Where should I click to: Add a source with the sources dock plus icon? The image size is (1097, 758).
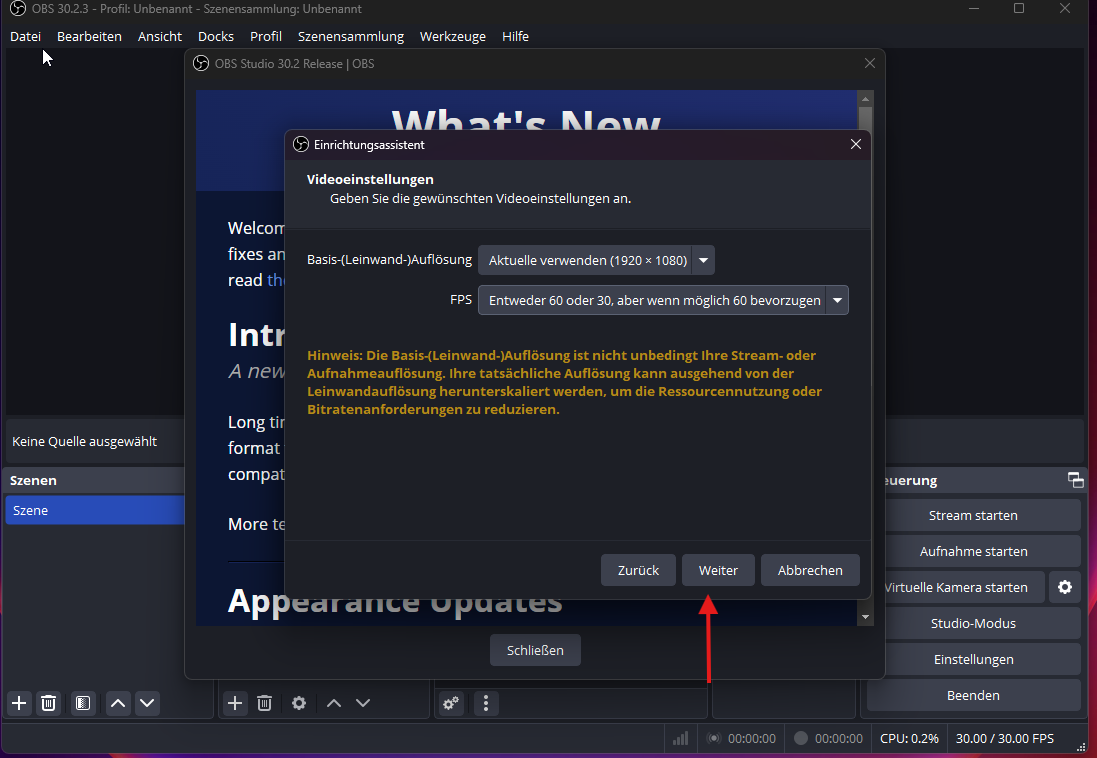pos(235,703)
